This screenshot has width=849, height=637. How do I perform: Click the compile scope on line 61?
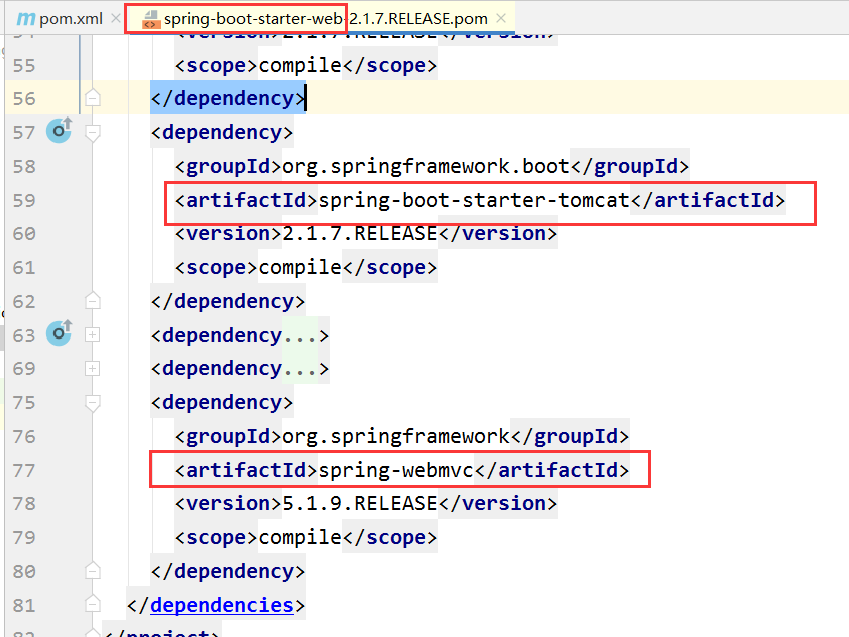click(x=300, y=268)
